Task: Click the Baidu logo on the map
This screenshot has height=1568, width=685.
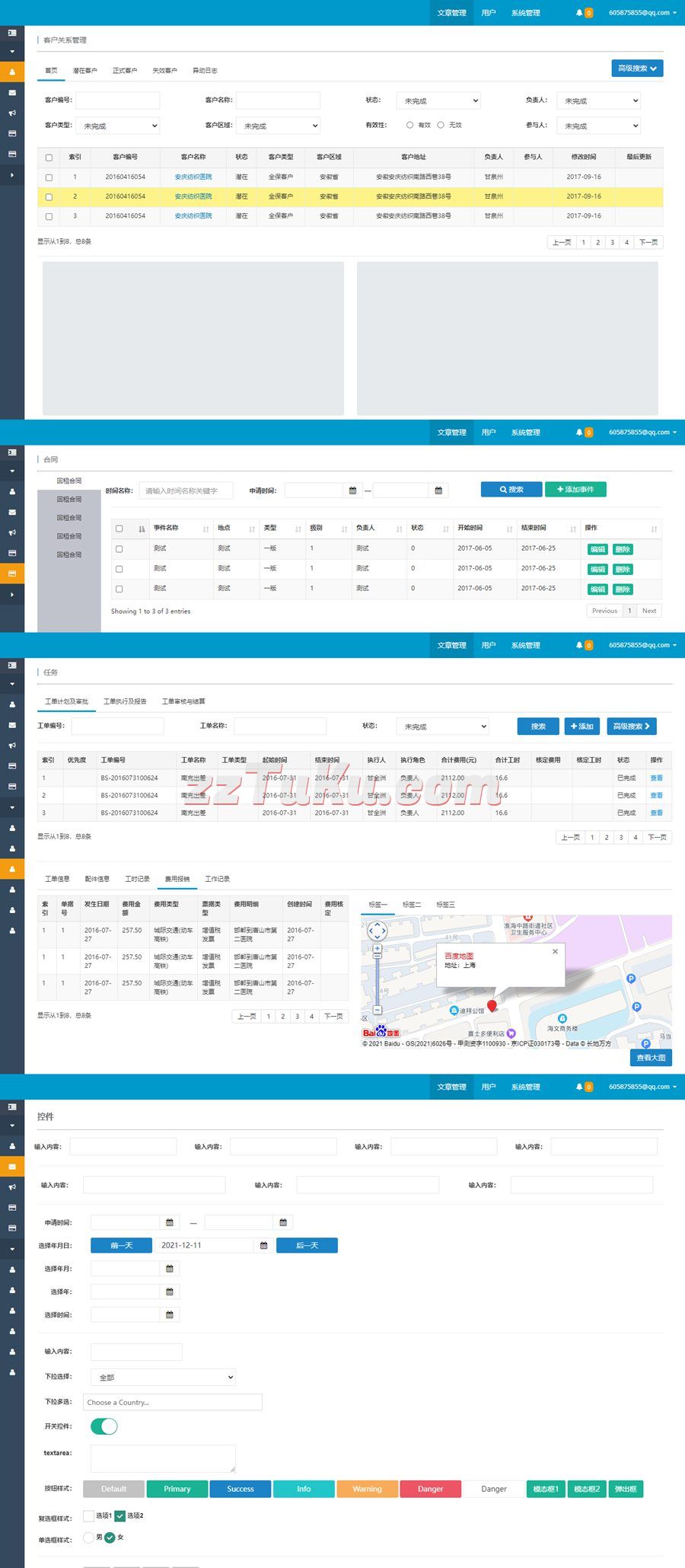Action: [x=381, y=1032]
